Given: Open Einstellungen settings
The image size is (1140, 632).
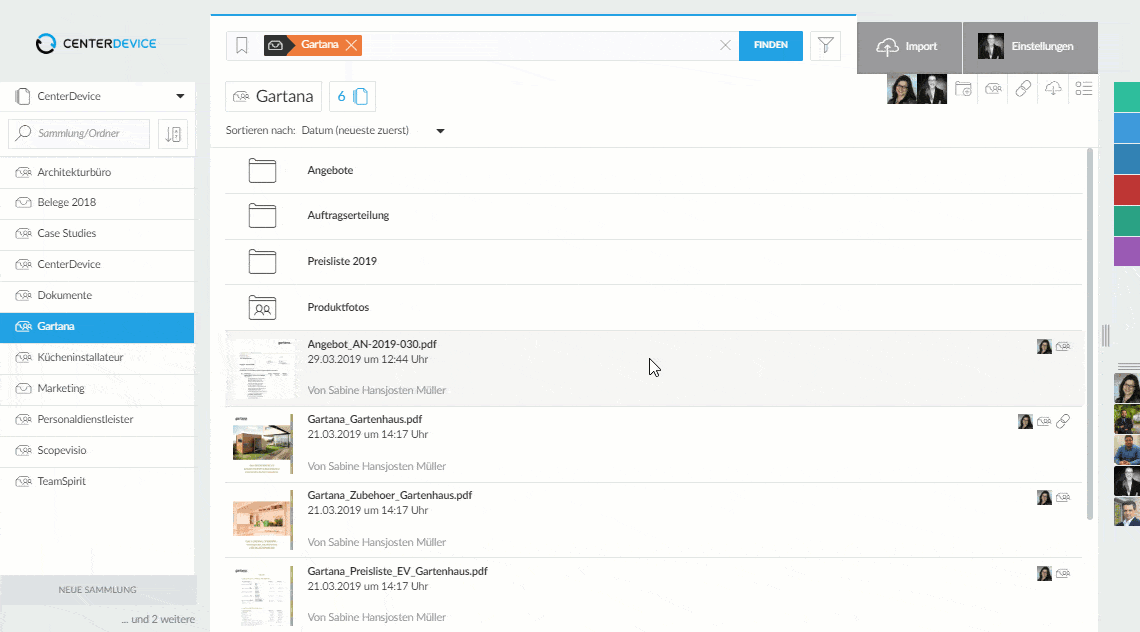Looking at the screenshot, I should pyautogui.click(x=1030, y=47).
